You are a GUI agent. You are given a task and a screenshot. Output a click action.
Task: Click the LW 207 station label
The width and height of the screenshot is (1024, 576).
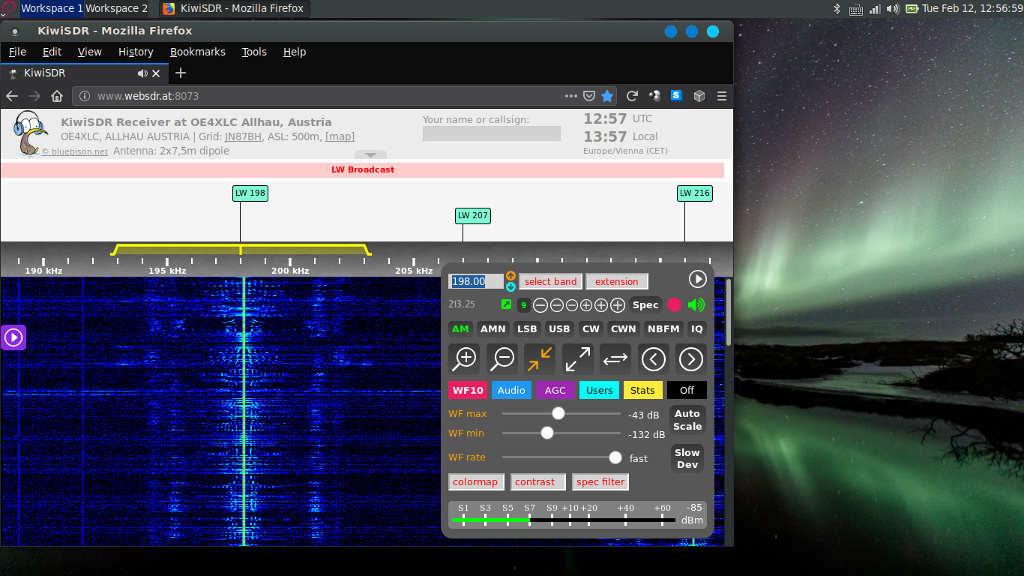coord(473,216)
